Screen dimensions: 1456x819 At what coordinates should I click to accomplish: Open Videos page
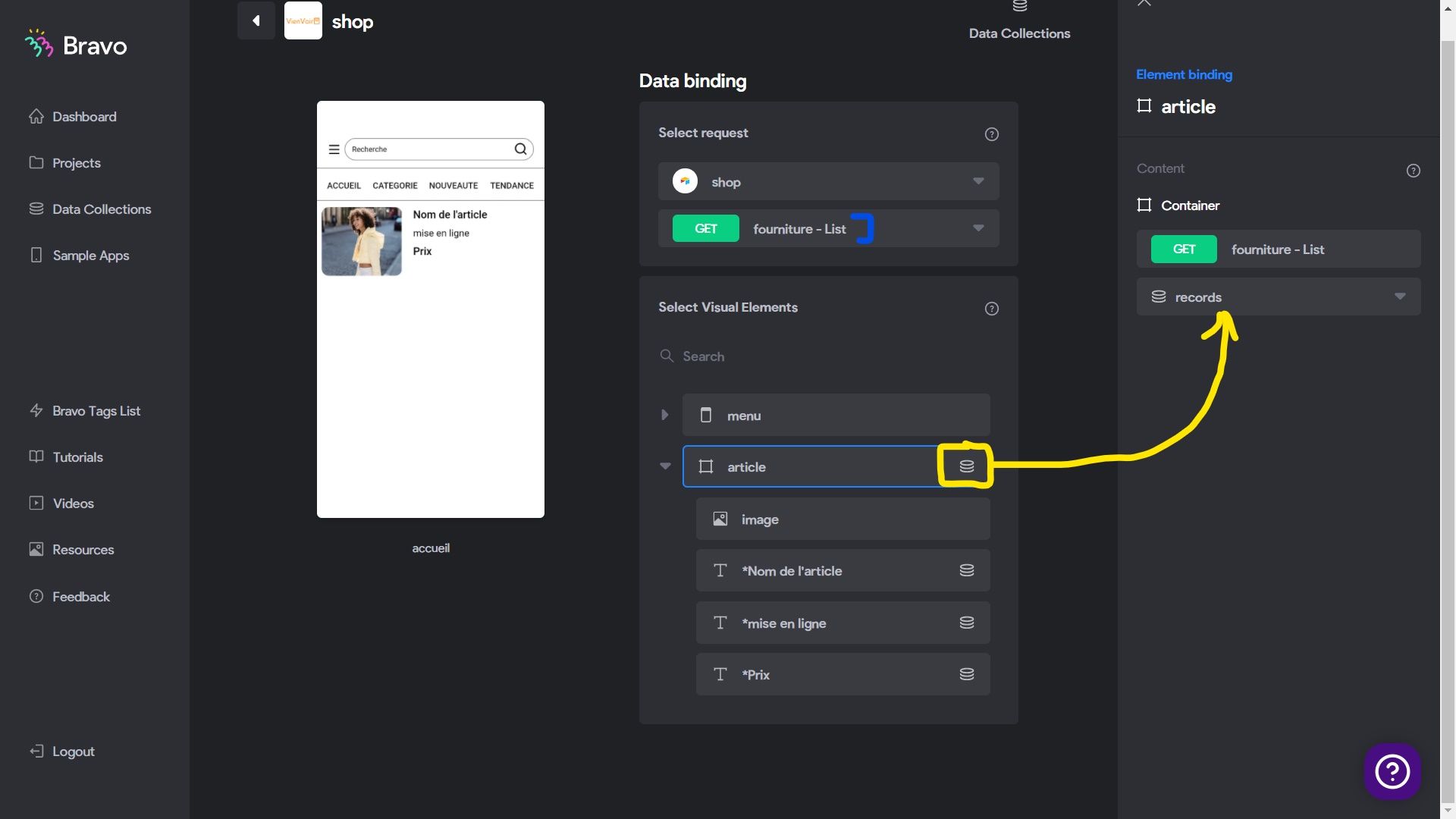click(x=61, y=504)
